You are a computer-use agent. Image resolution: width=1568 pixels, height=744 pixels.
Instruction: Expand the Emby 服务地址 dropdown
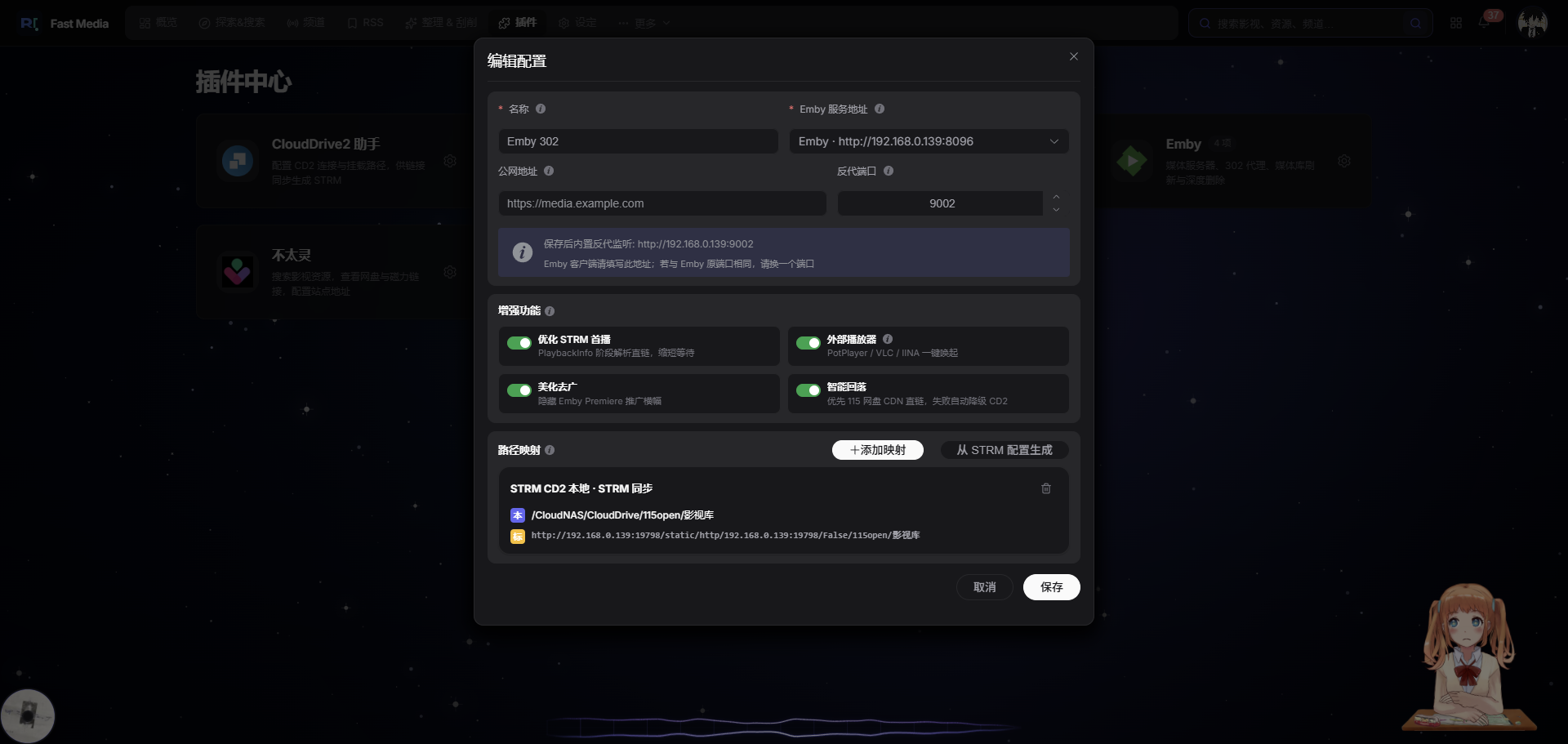pyautogui.click(x=929, y=141)
